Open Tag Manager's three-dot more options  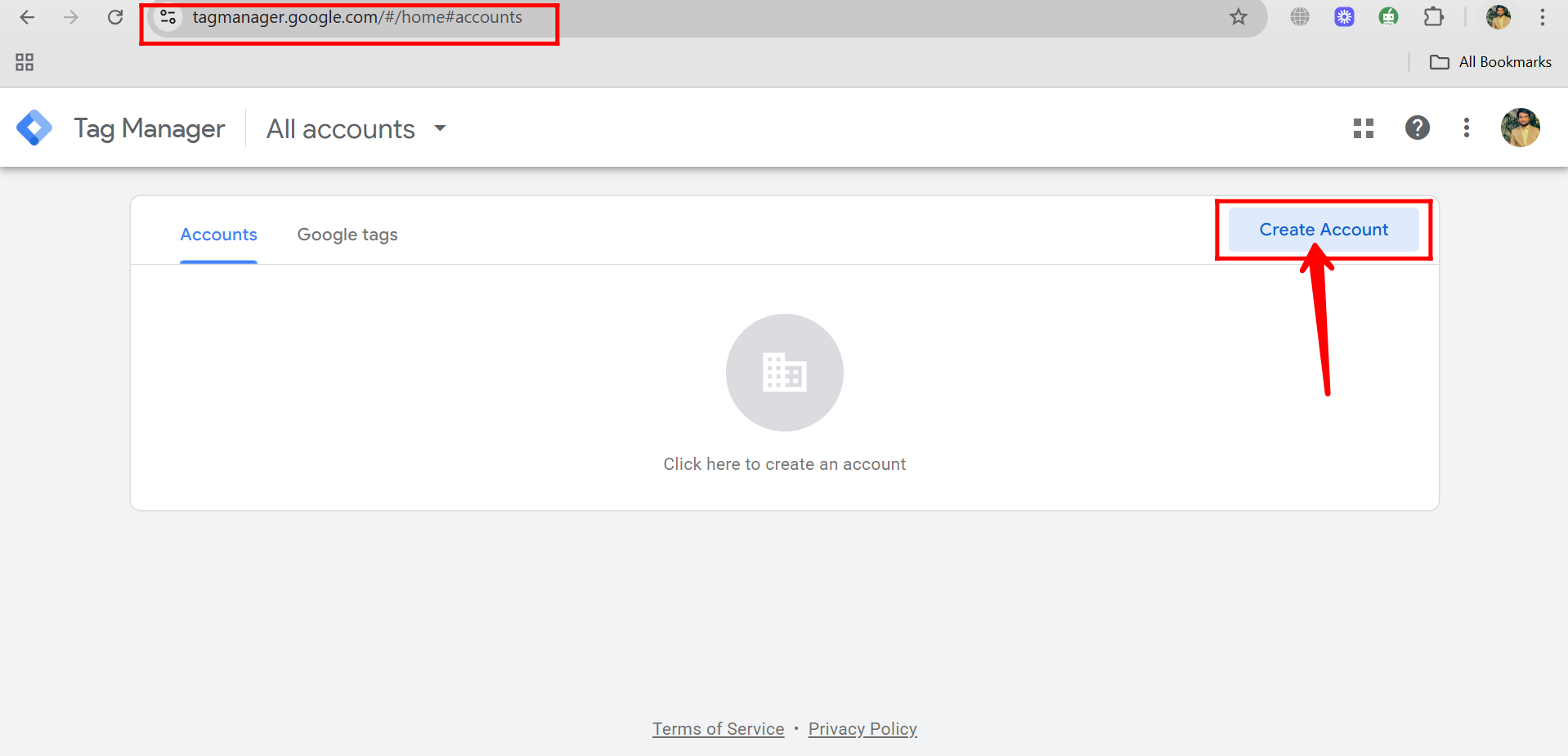point(1467,127)
